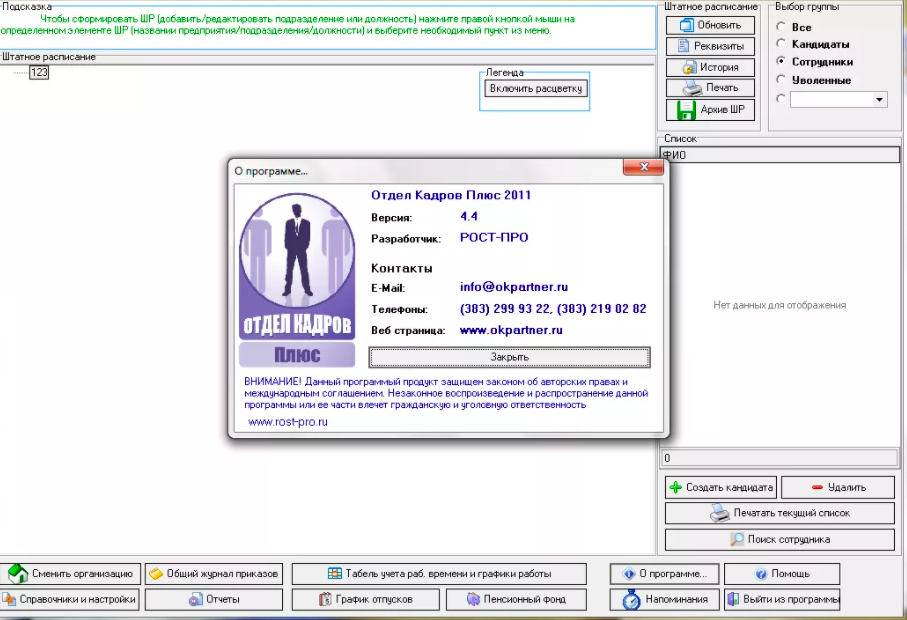
Task: Click the green floppy Архив ШР icon
Action: point(687,109)
